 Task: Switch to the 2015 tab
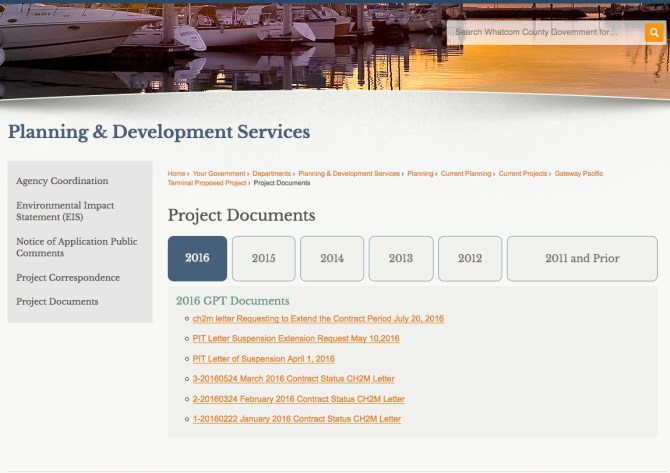pyautogui.click(x=263, y=258)
